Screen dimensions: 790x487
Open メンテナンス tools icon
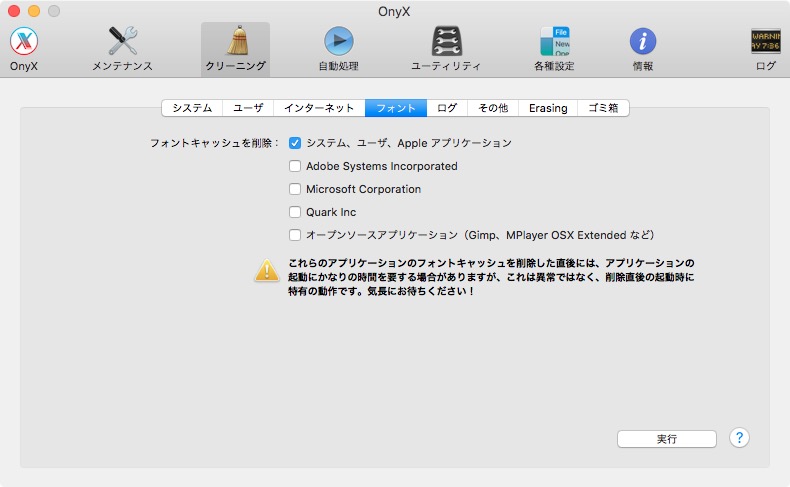pos(122,41)
